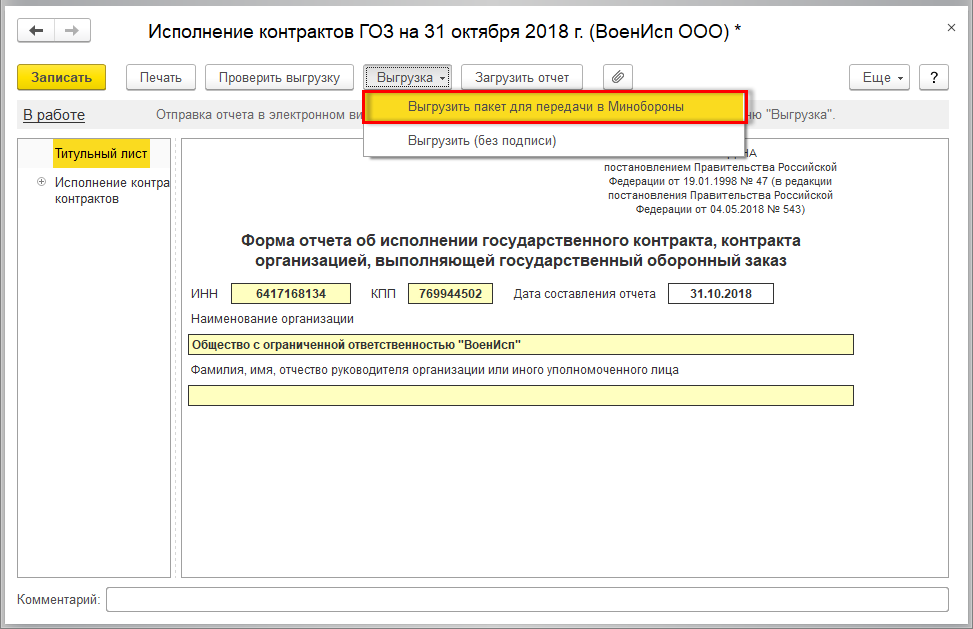The width and height of the screenshot is (973, 629).
Task: Open the В работе status link
Action: tap(54, 115)
